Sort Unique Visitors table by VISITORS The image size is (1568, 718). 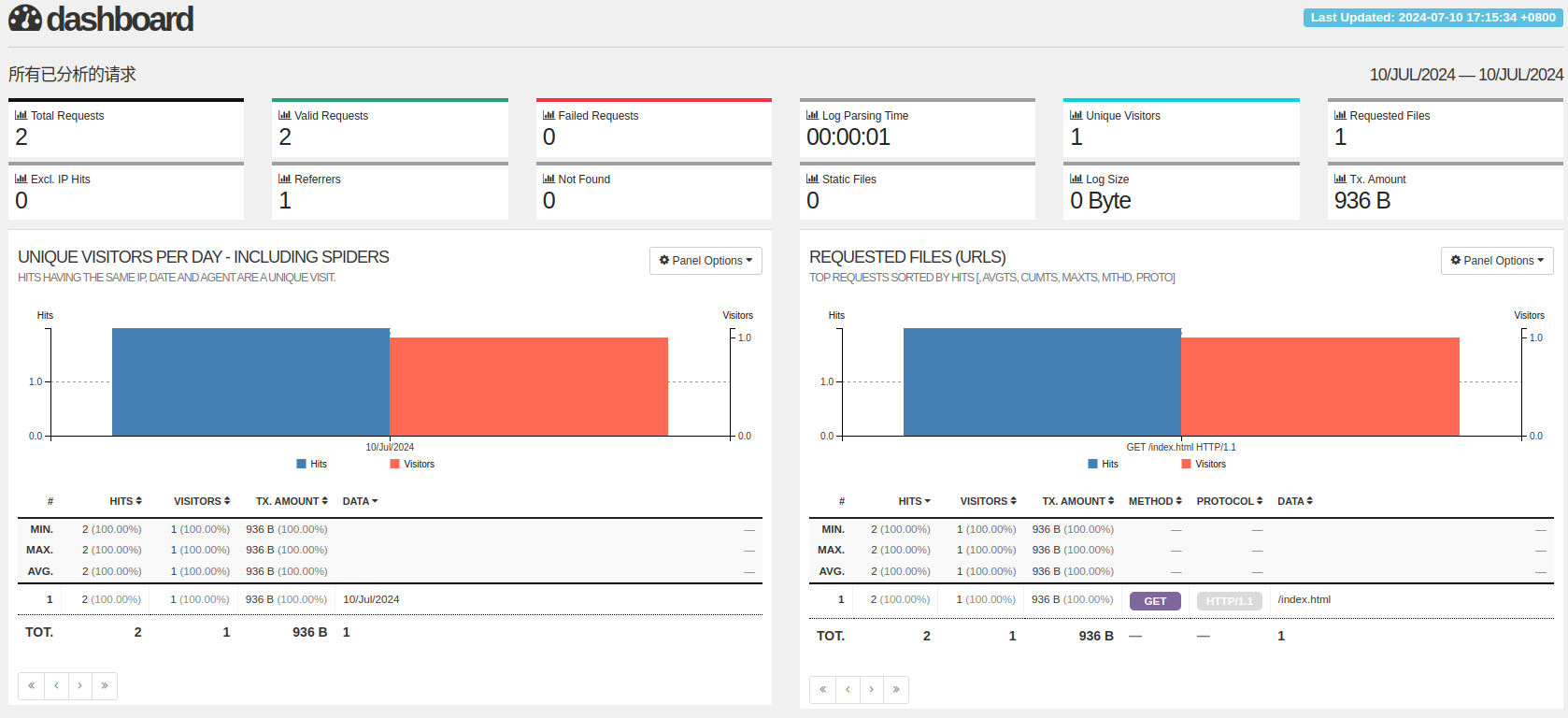[202, 501]
